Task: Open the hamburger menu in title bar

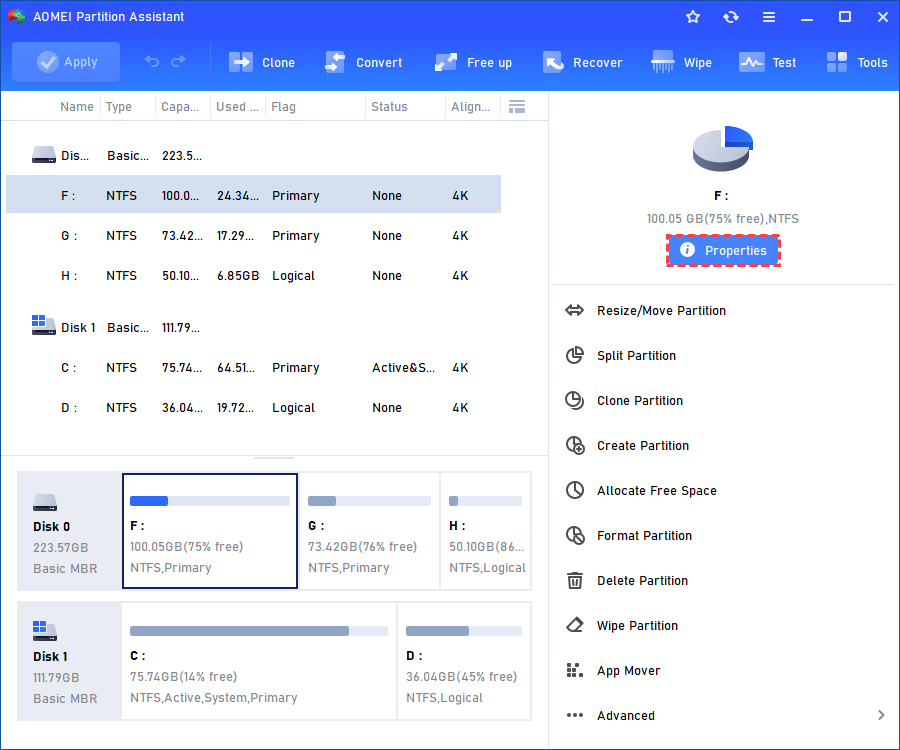Action: click(x=769, y=17)
